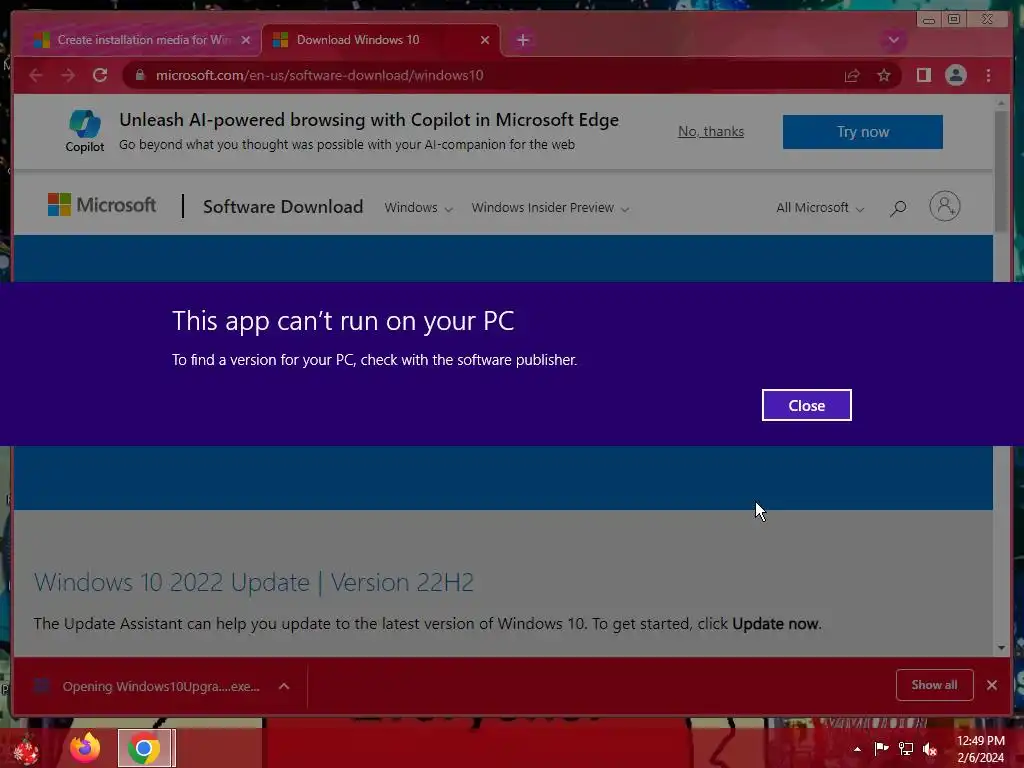Show hidden system tray icons

point(857,749)
